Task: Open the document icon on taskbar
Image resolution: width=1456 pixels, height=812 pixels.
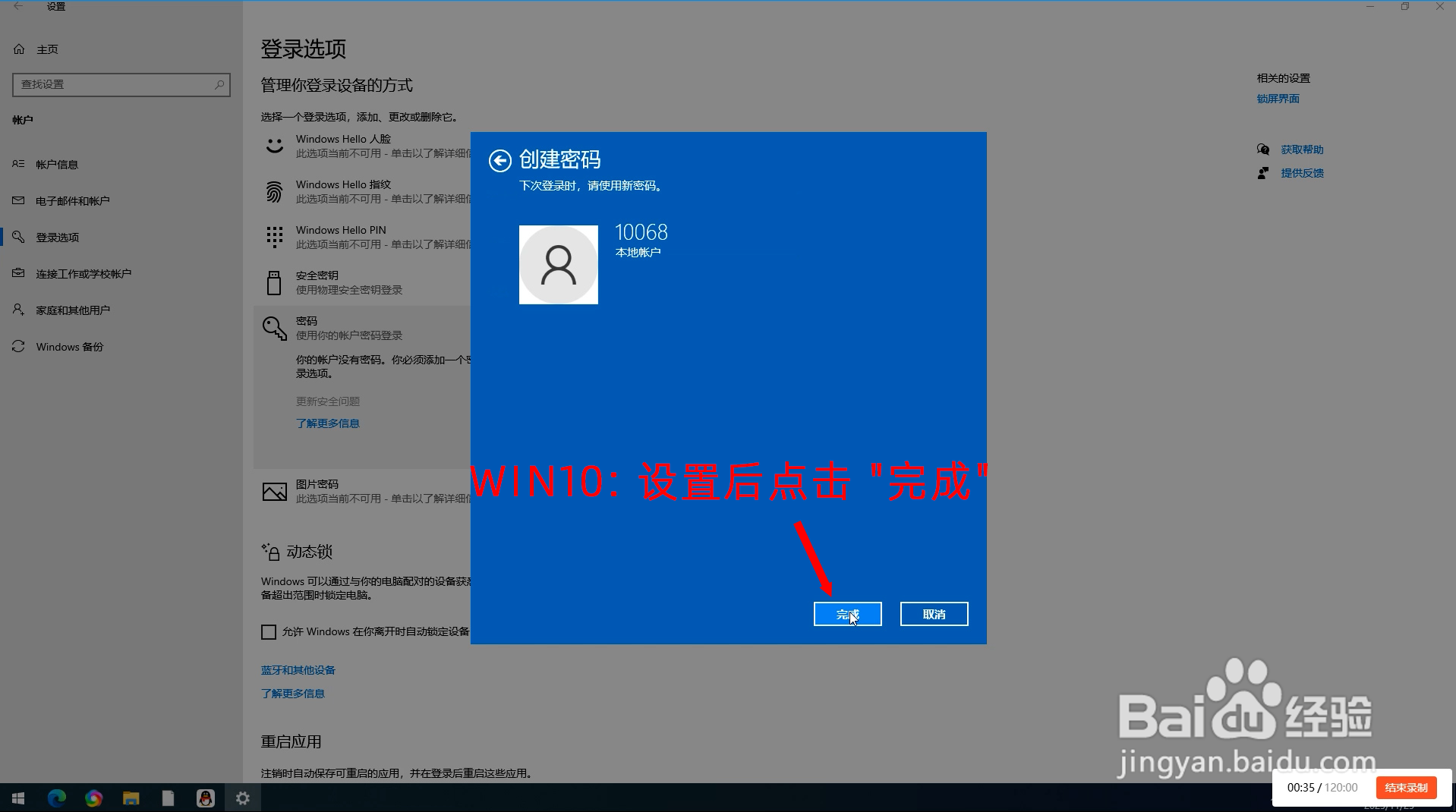Action: click(x=169, y=798)
